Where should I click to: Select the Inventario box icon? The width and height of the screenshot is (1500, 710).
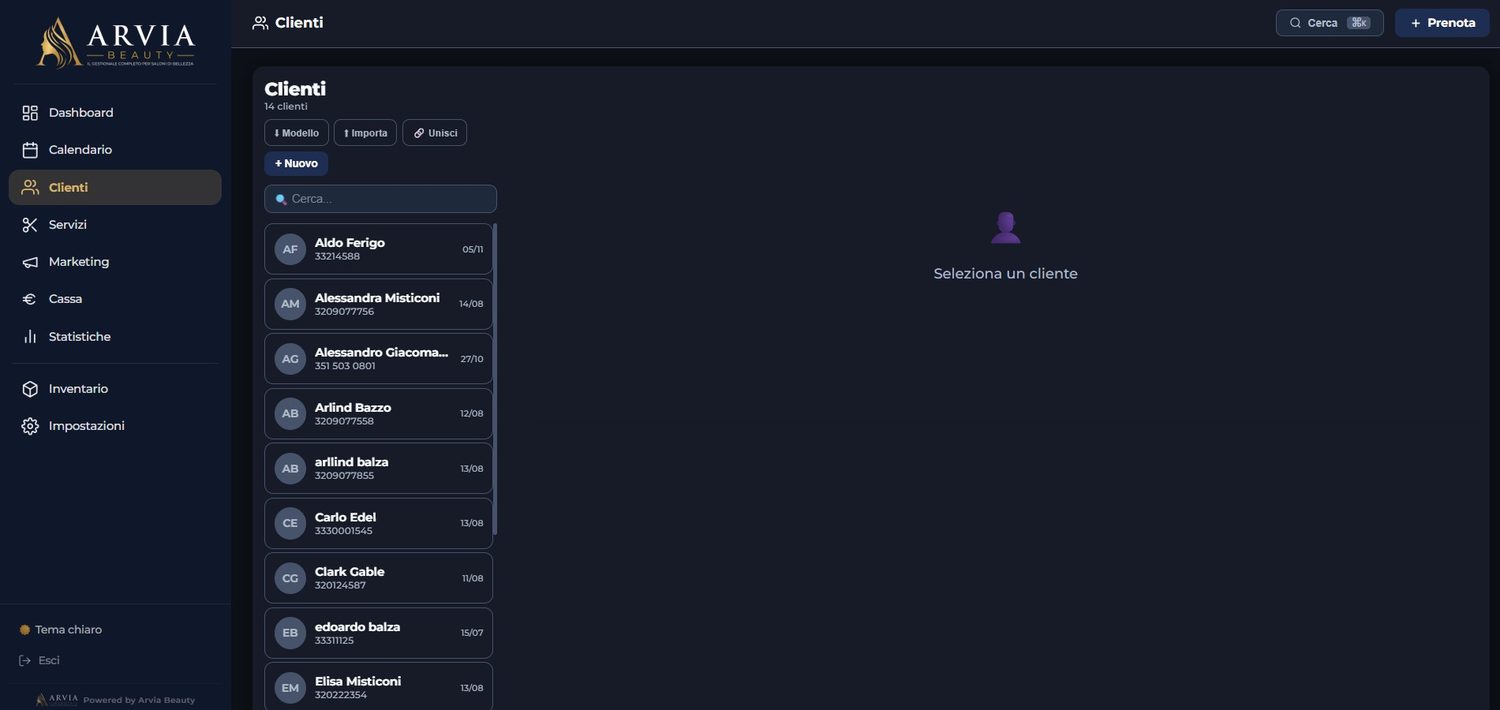30,389
